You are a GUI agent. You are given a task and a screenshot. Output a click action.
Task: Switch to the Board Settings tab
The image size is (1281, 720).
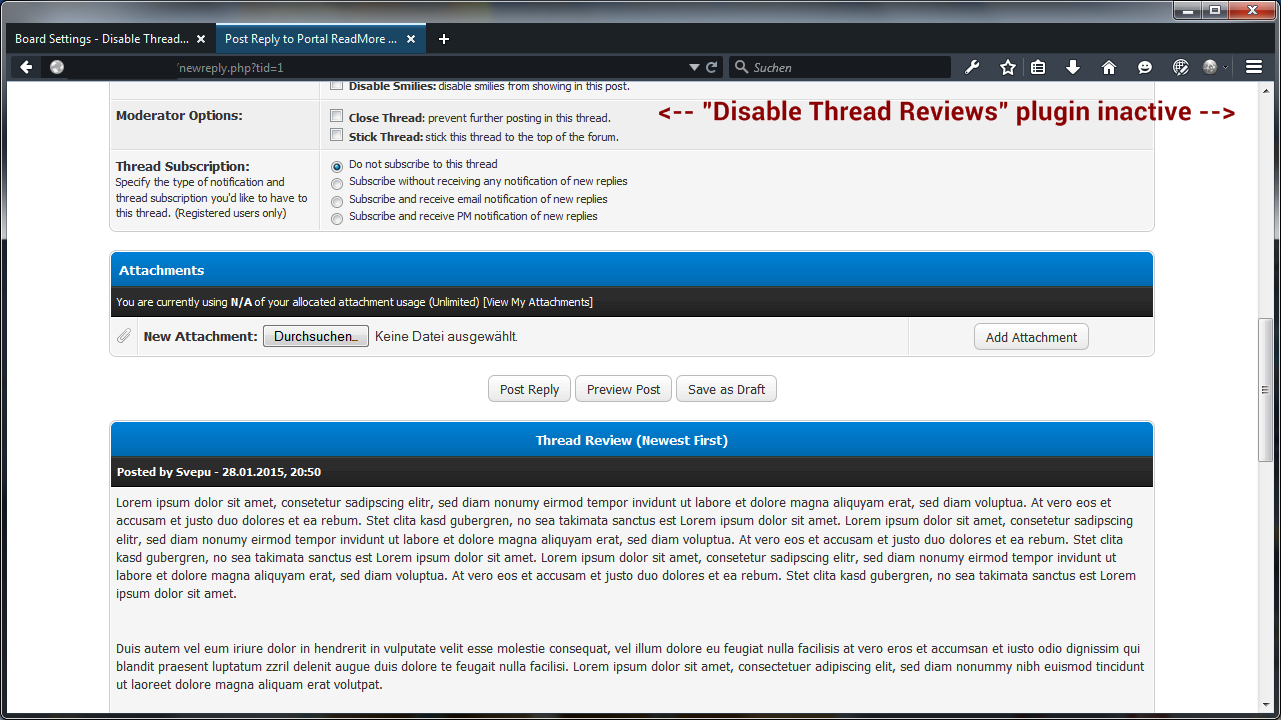(x=101, y=39)
